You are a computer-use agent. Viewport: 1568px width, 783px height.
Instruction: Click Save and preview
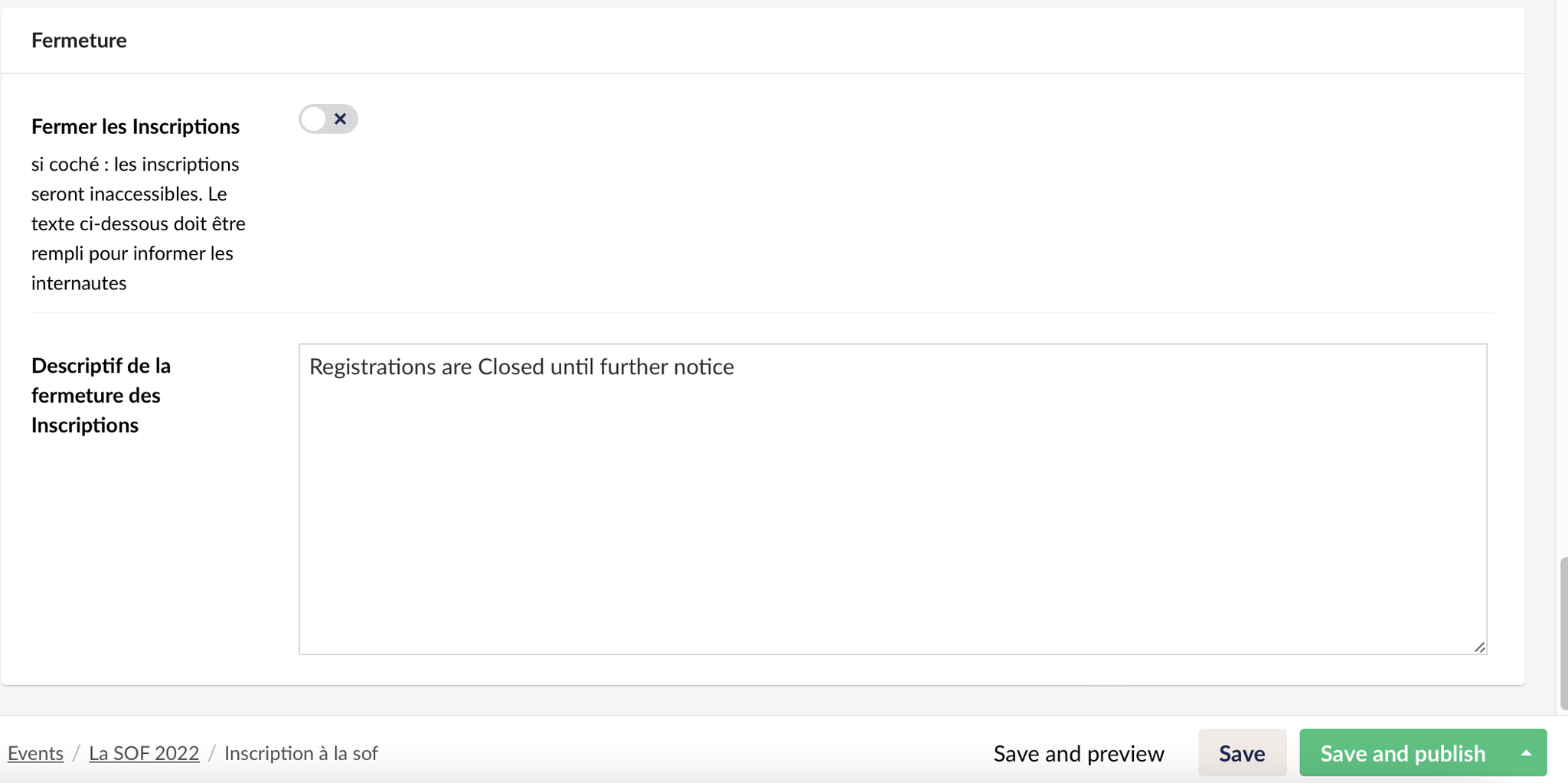1079,753
